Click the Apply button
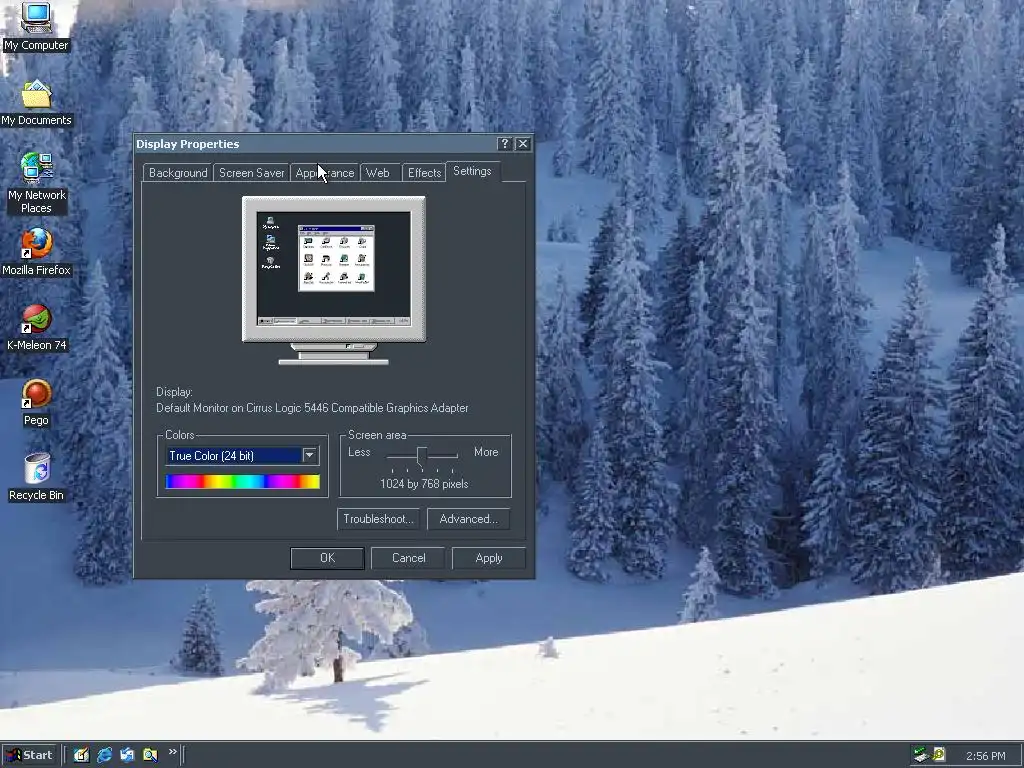The image size is (1024, 768). click(488, 558)
